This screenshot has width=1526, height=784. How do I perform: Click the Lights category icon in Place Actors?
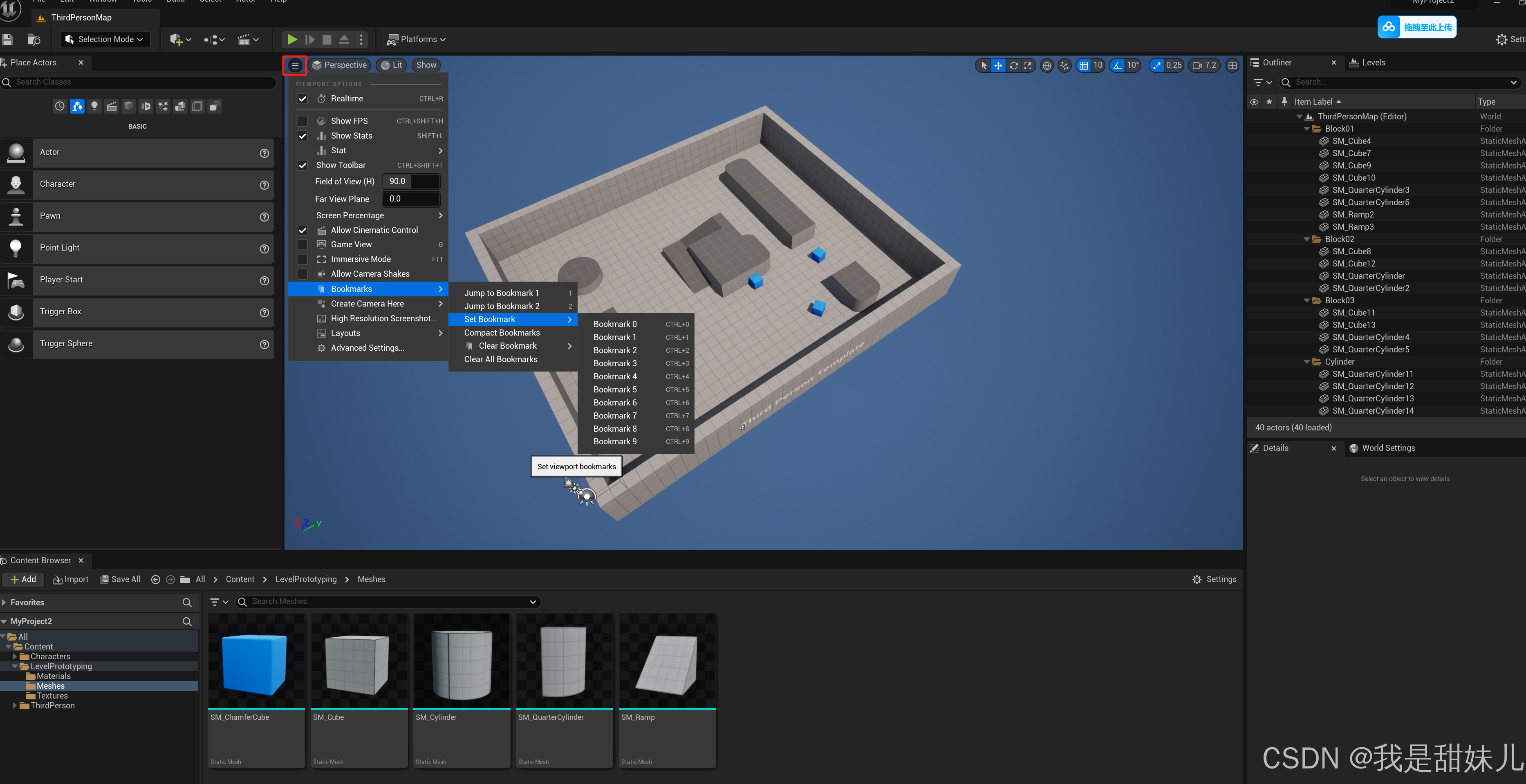click(x=94, y=106)
